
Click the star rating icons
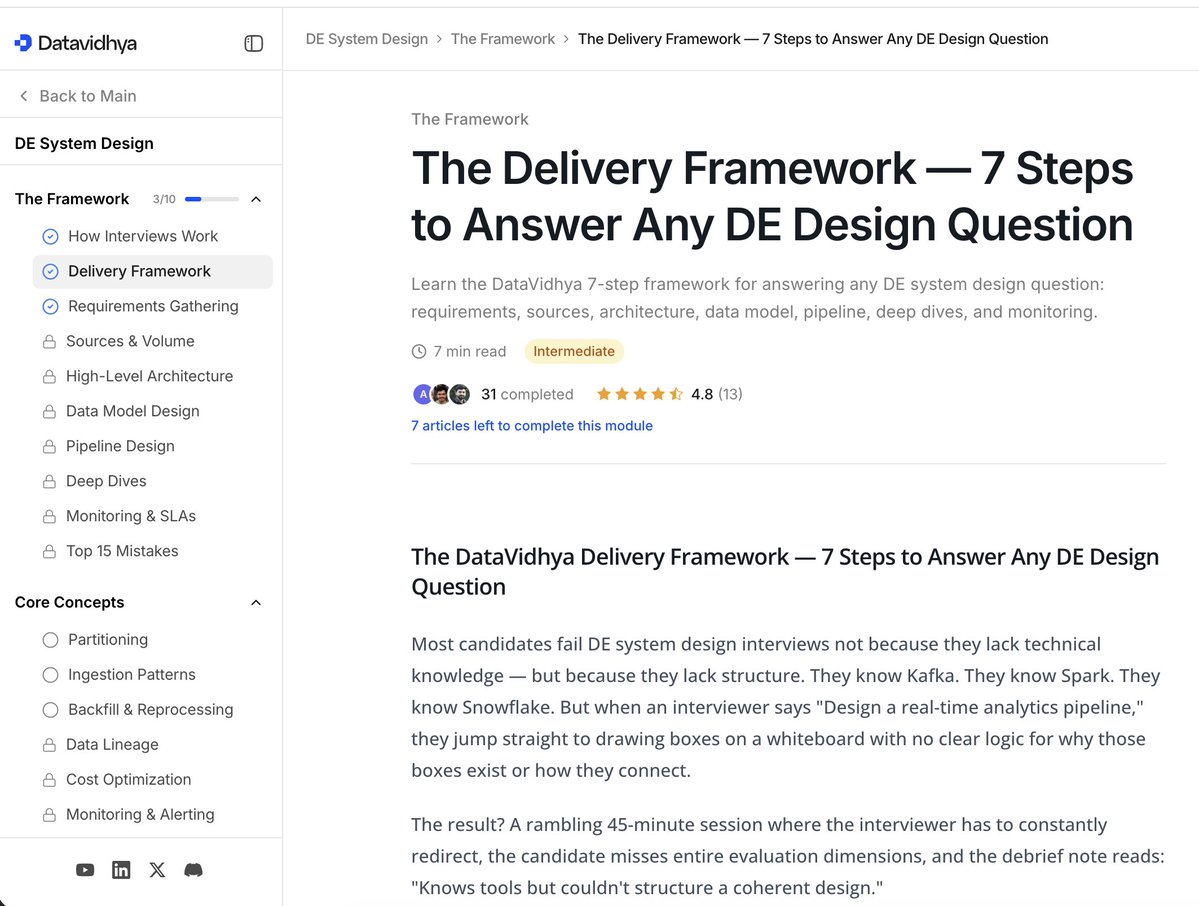pyautogui.click(x=639, y=394)
